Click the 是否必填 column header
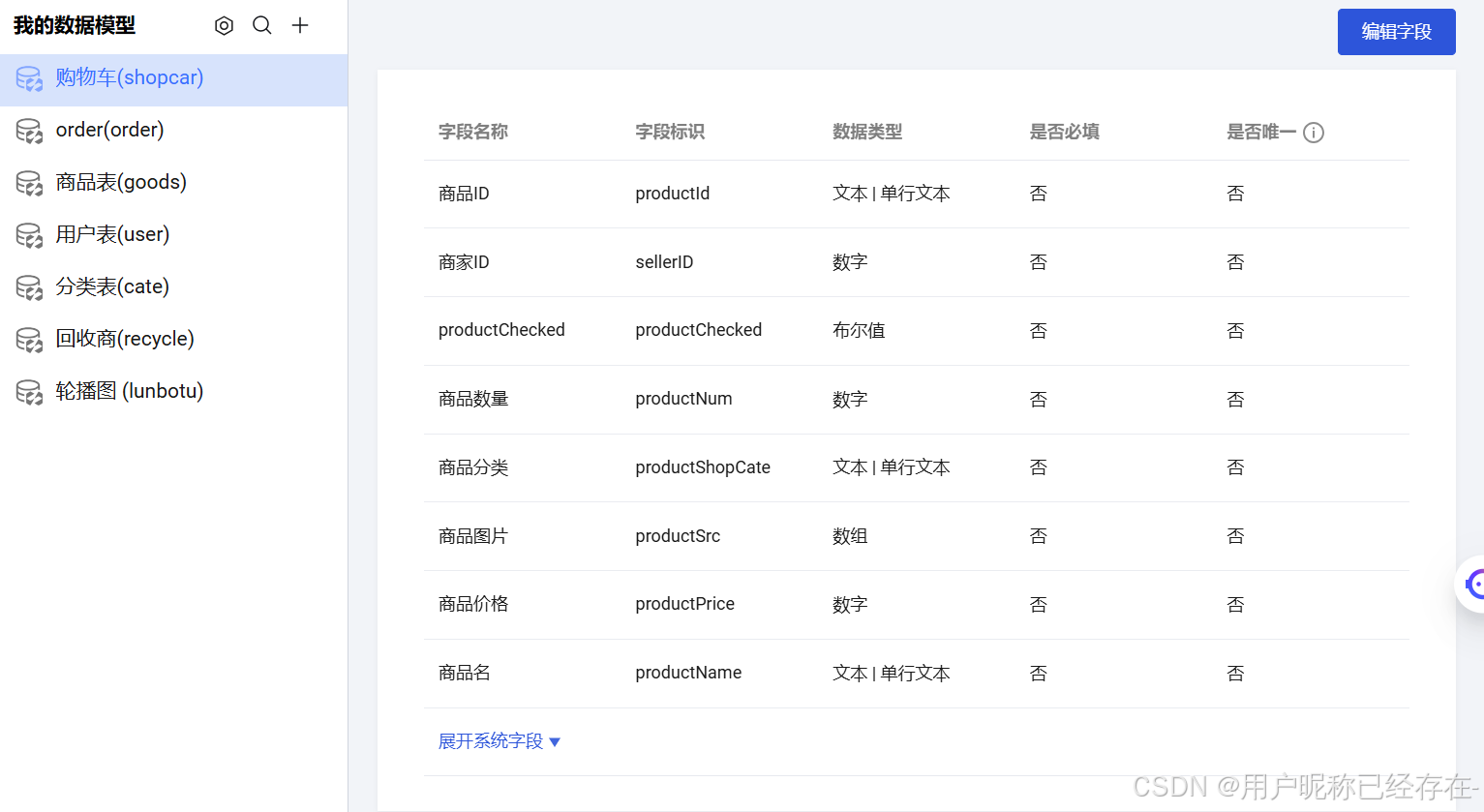Viewport: 1484px width, 812px height. (1065, 132)
